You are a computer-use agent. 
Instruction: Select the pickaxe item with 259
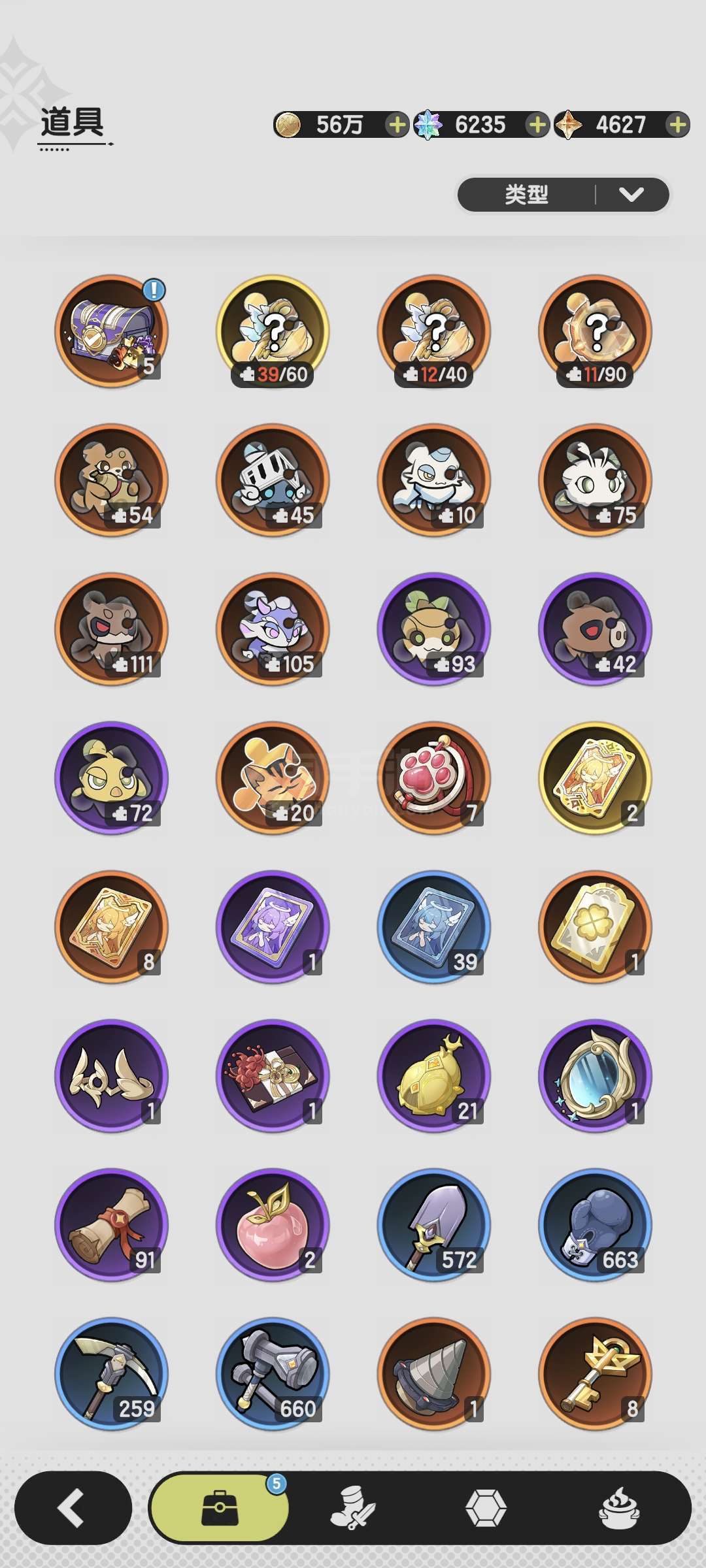pyautogui.click(x=111, y=1374)
